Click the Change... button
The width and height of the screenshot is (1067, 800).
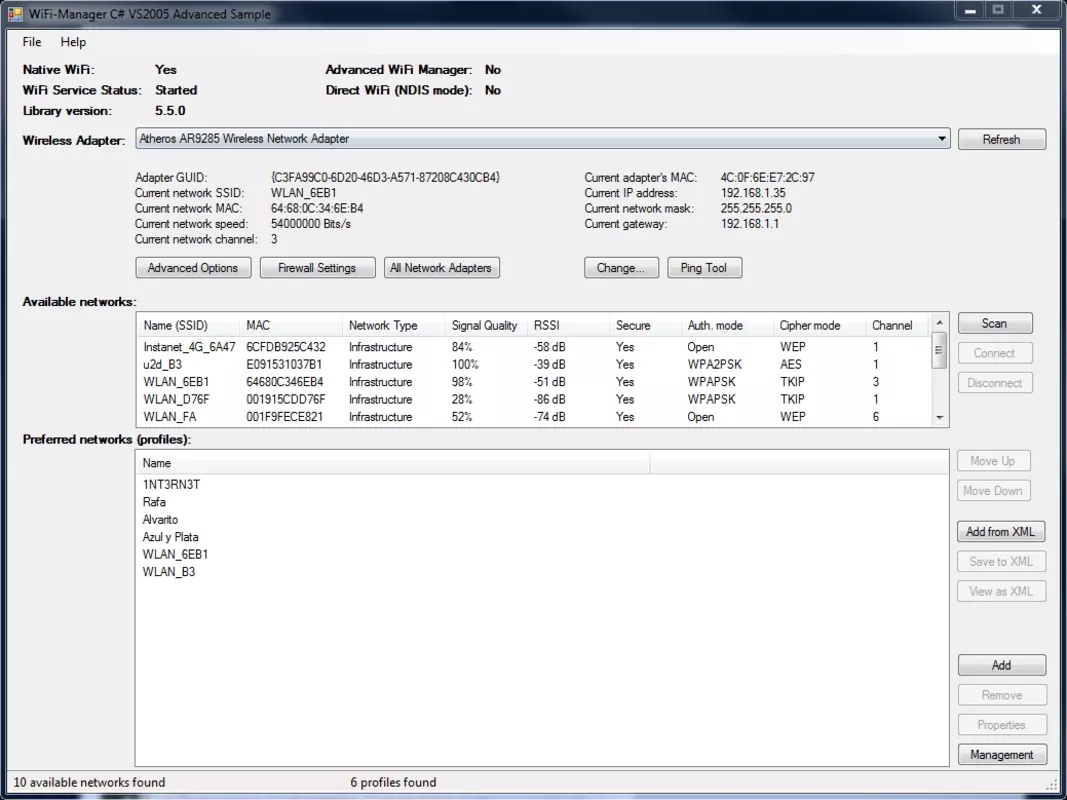click(x=621, y=268)
